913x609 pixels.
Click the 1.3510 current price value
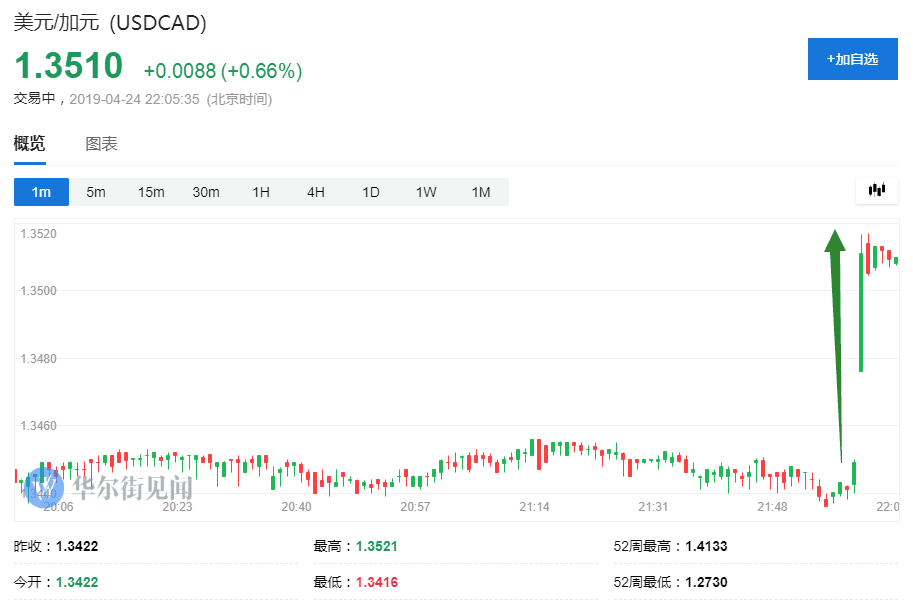68,66
